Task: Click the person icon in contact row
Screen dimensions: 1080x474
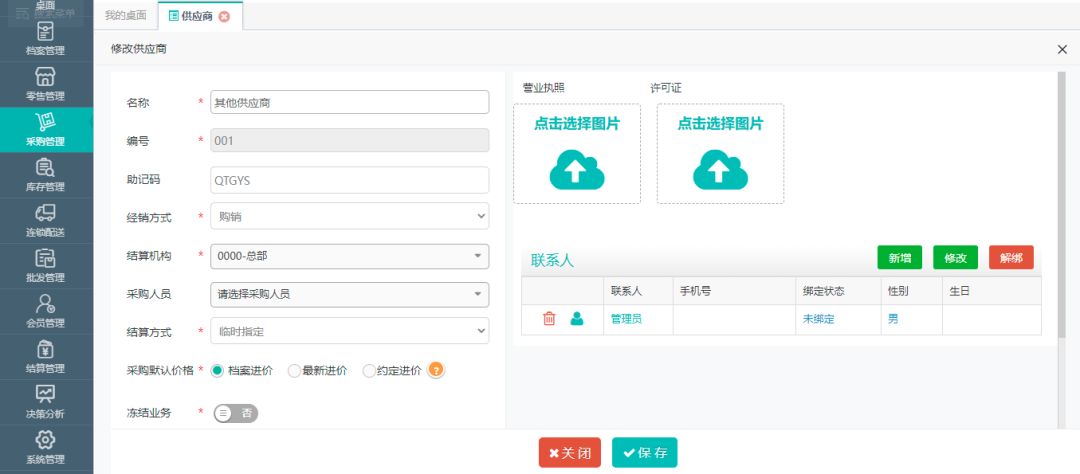Action: [577, 319]
